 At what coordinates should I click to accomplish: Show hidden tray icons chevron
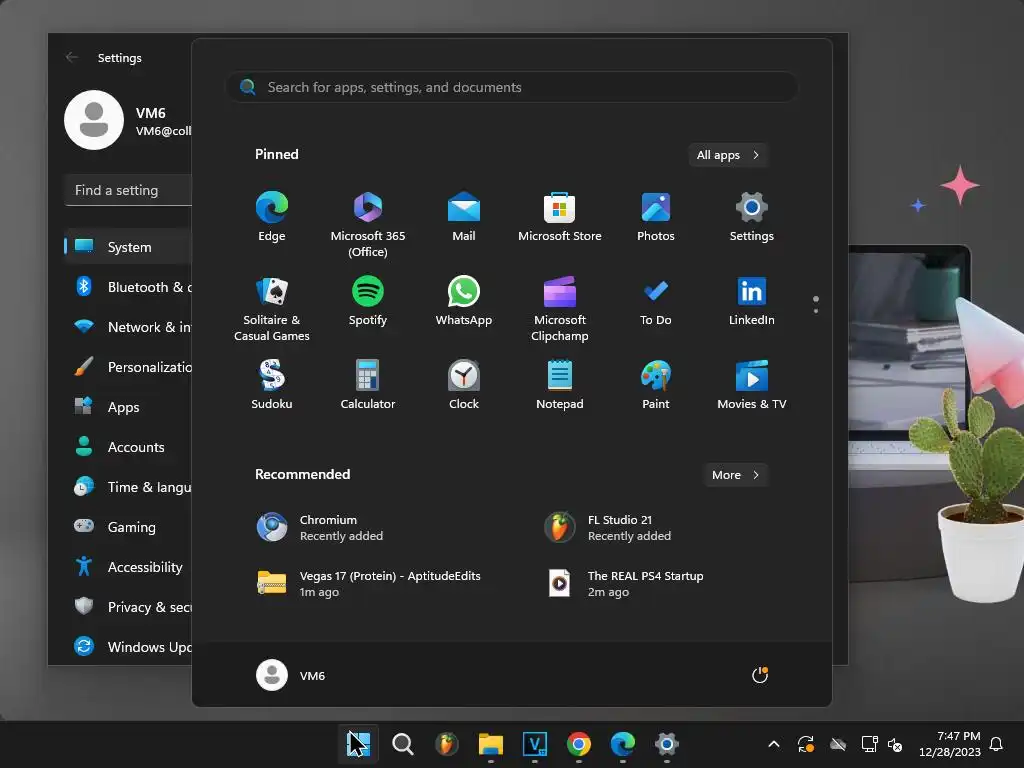774,744
